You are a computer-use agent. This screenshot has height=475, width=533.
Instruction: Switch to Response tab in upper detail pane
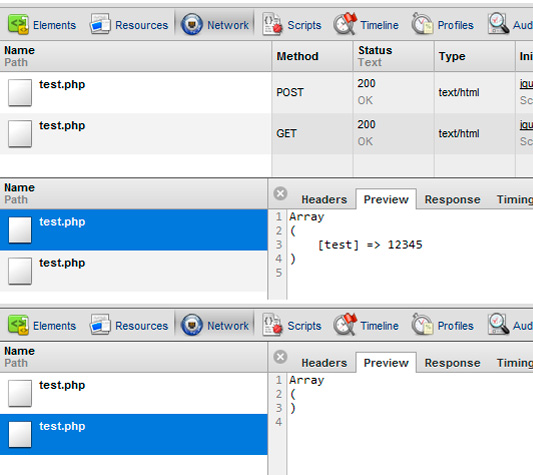pyautogui.click(x=452, y=199)
